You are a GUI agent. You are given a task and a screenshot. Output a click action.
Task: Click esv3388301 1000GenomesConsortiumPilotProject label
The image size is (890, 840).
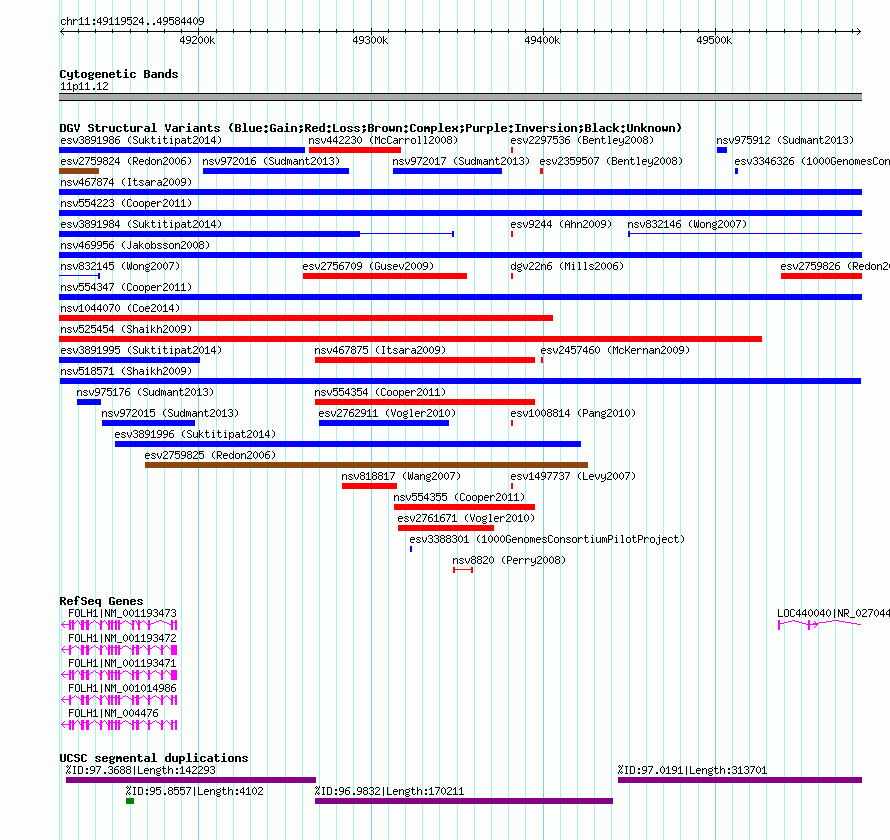pos(547,539)
